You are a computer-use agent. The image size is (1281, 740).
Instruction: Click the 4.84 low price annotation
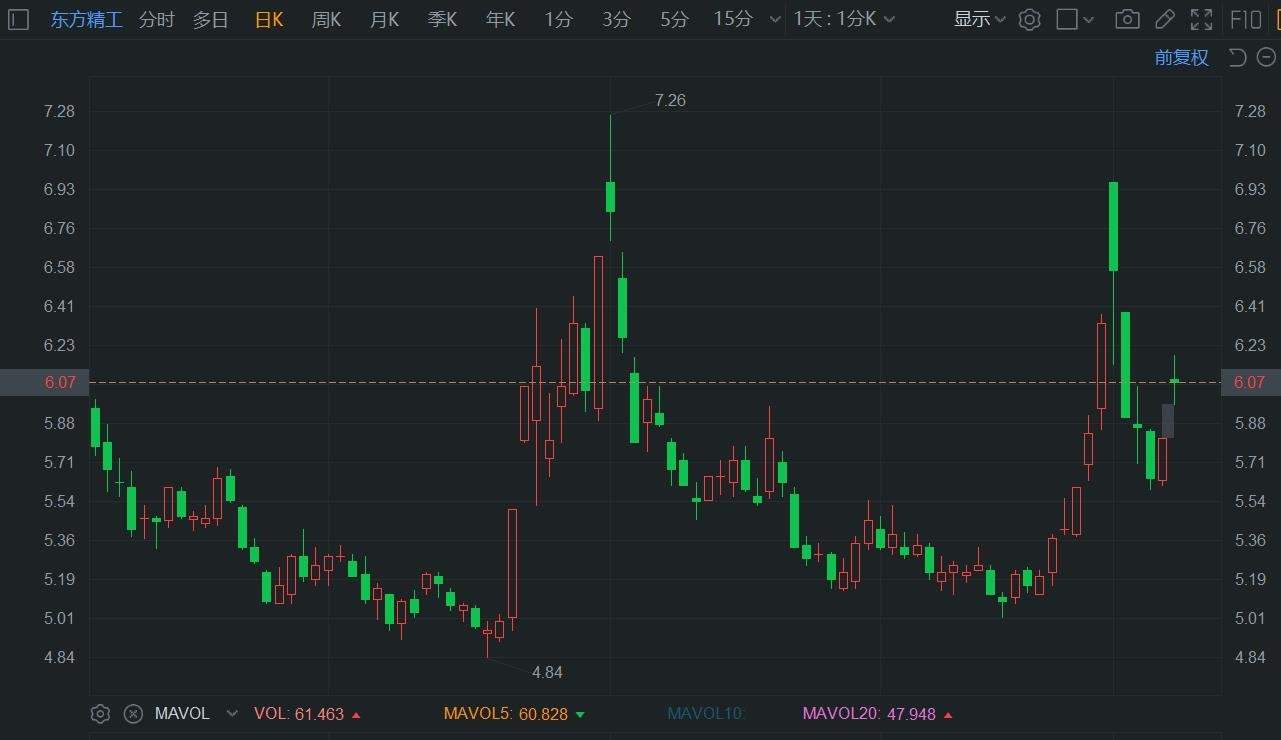(547, 672)
